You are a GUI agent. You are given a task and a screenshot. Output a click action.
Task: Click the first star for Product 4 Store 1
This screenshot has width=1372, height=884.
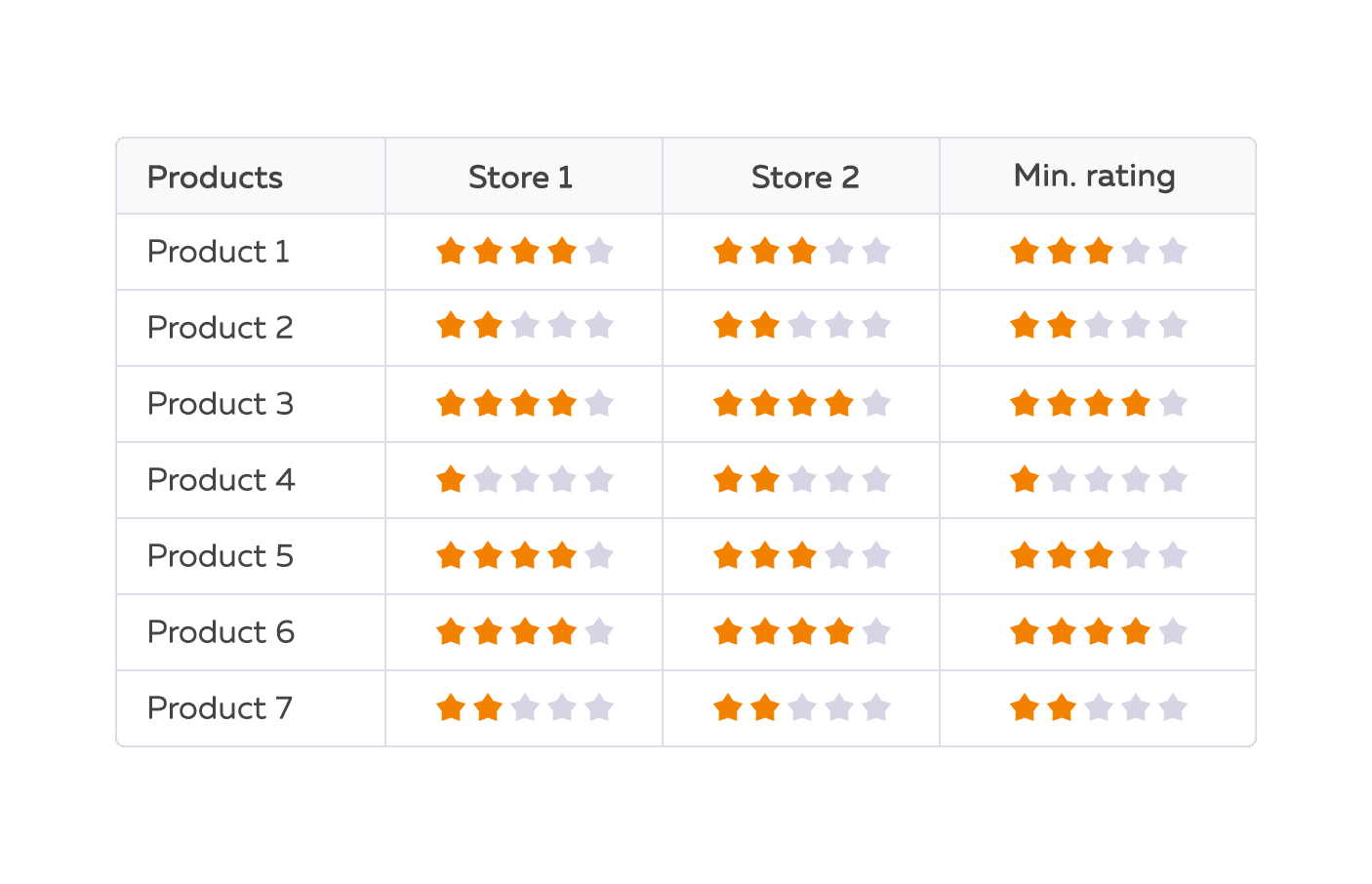tap(451, 480)
